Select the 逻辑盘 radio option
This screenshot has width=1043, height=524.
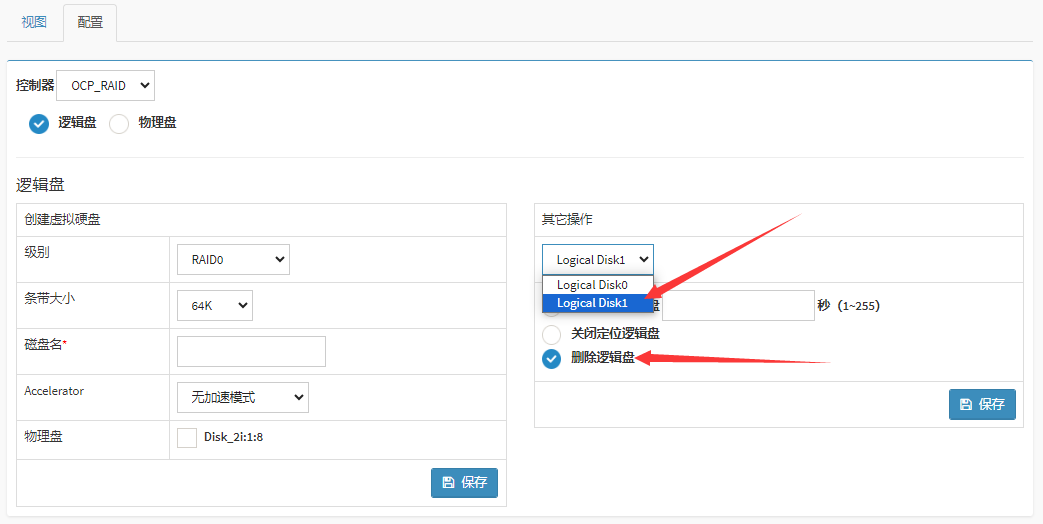(x=39, y=124)
